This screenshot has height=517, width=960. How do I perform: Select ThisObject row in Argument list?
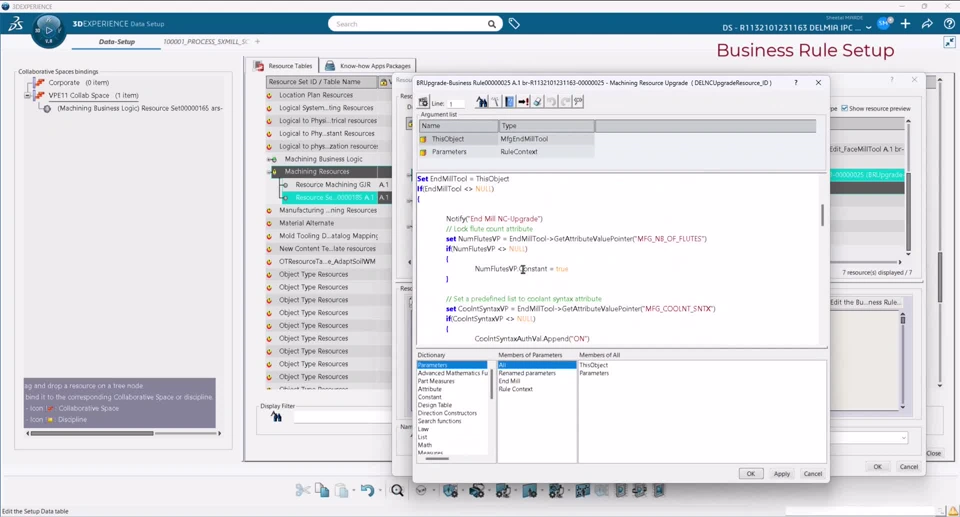[x=506, y=139]
